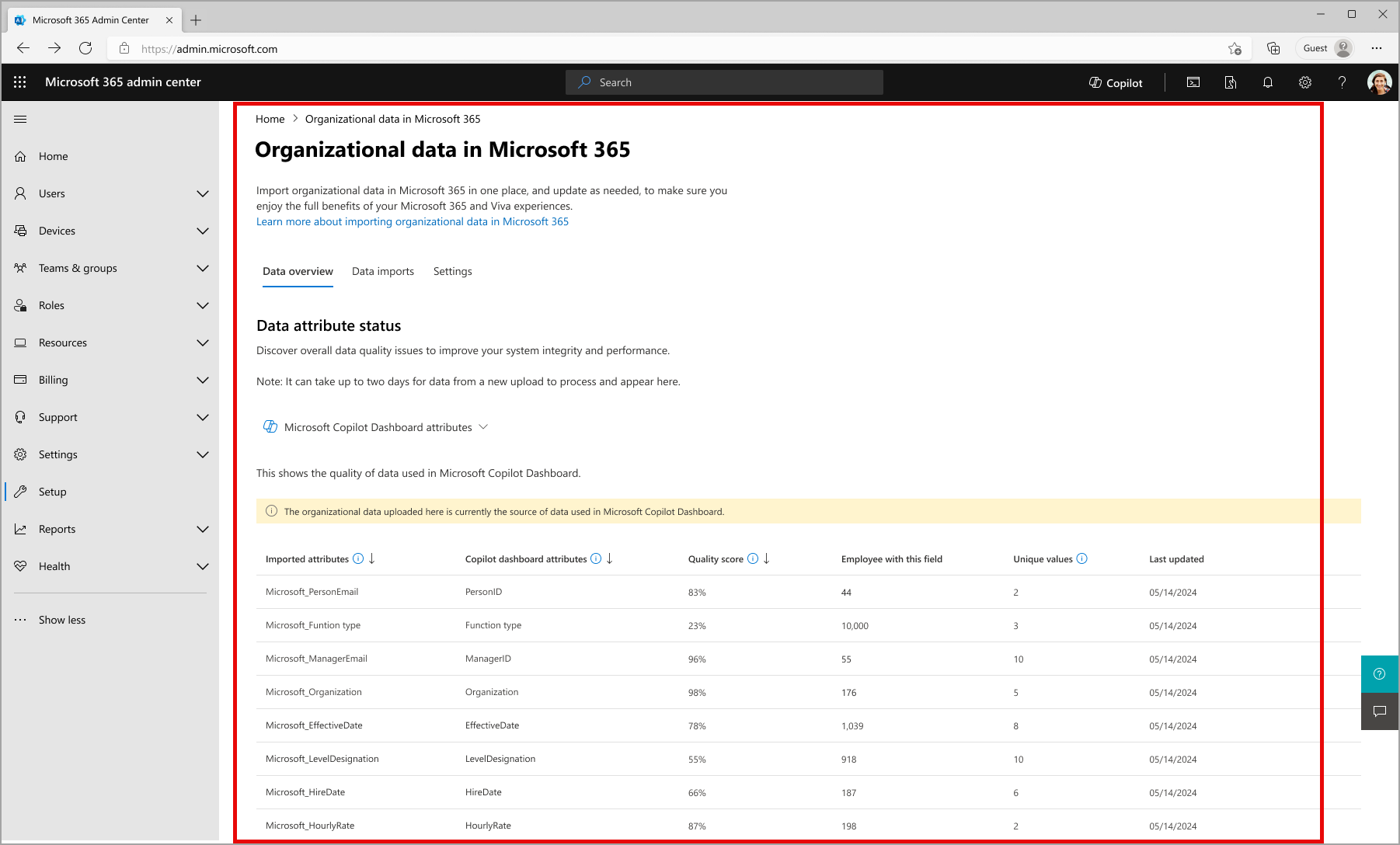Viewport: 1400px width, 845px height.
Task: Select the Microsoft_ManagerEmail row
Action: pos(808,659)
